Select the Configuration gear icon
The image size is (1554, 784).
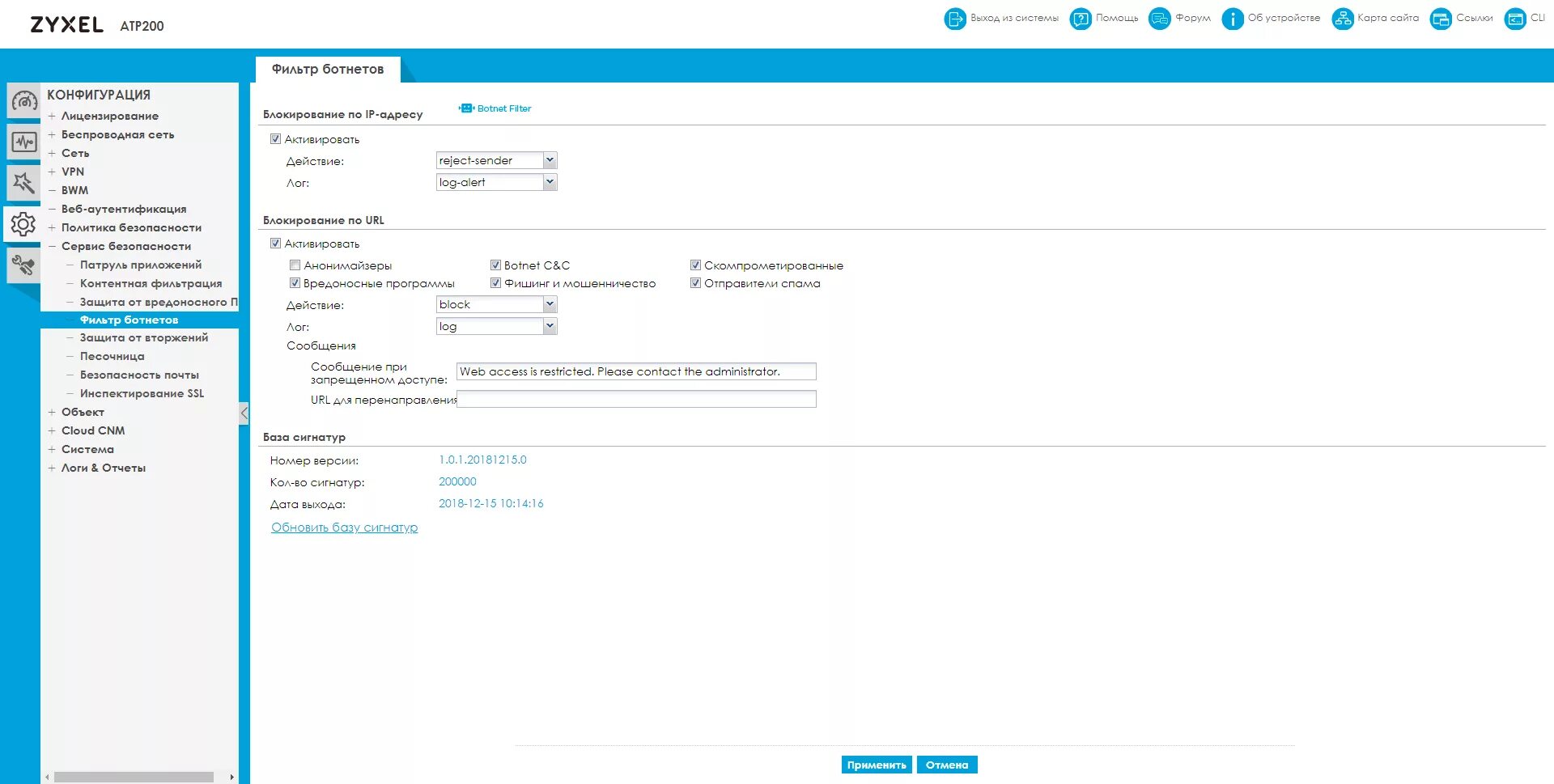[23, 224]
